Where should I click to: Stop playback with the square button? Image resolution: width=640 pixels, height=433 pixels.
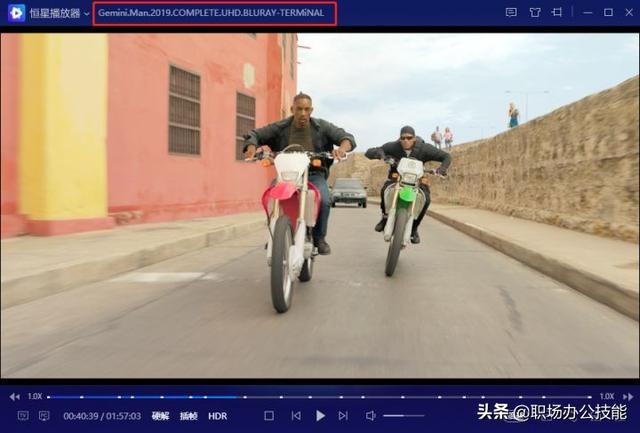[269, 416]
